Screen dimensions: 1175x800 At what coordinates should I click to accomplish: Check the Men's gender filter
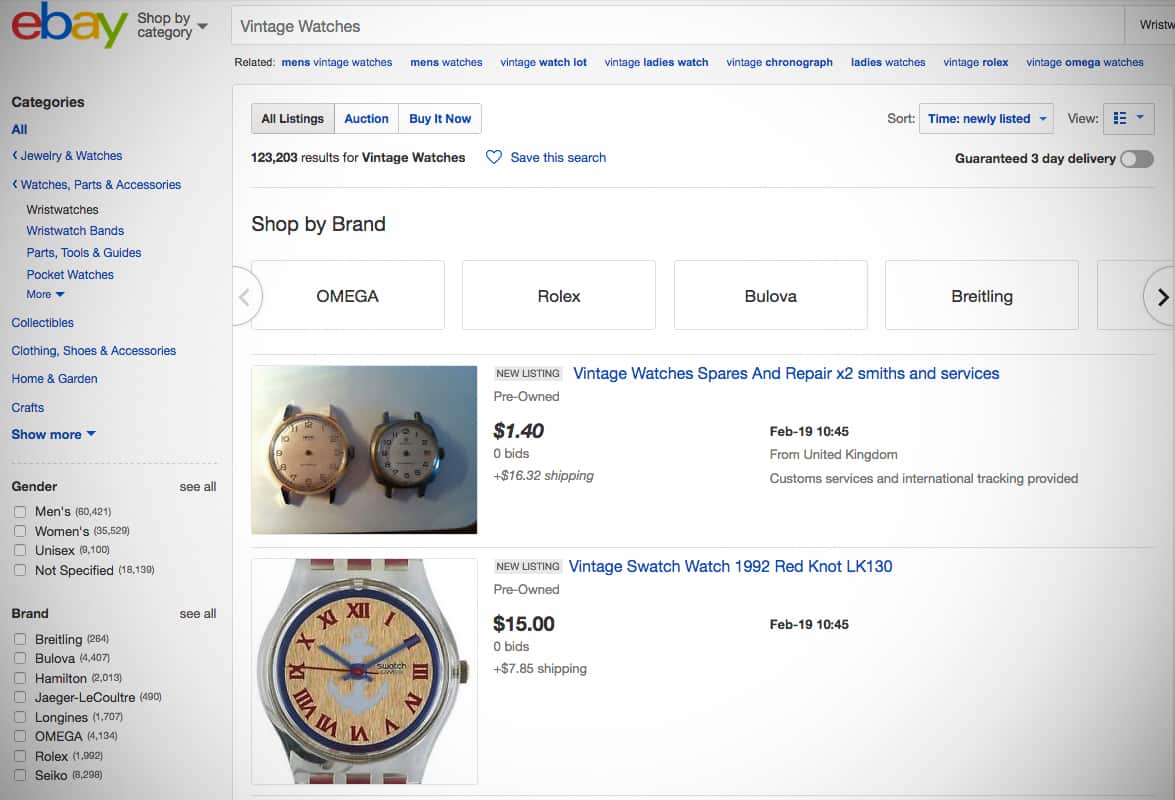click(x=18, y=511)
